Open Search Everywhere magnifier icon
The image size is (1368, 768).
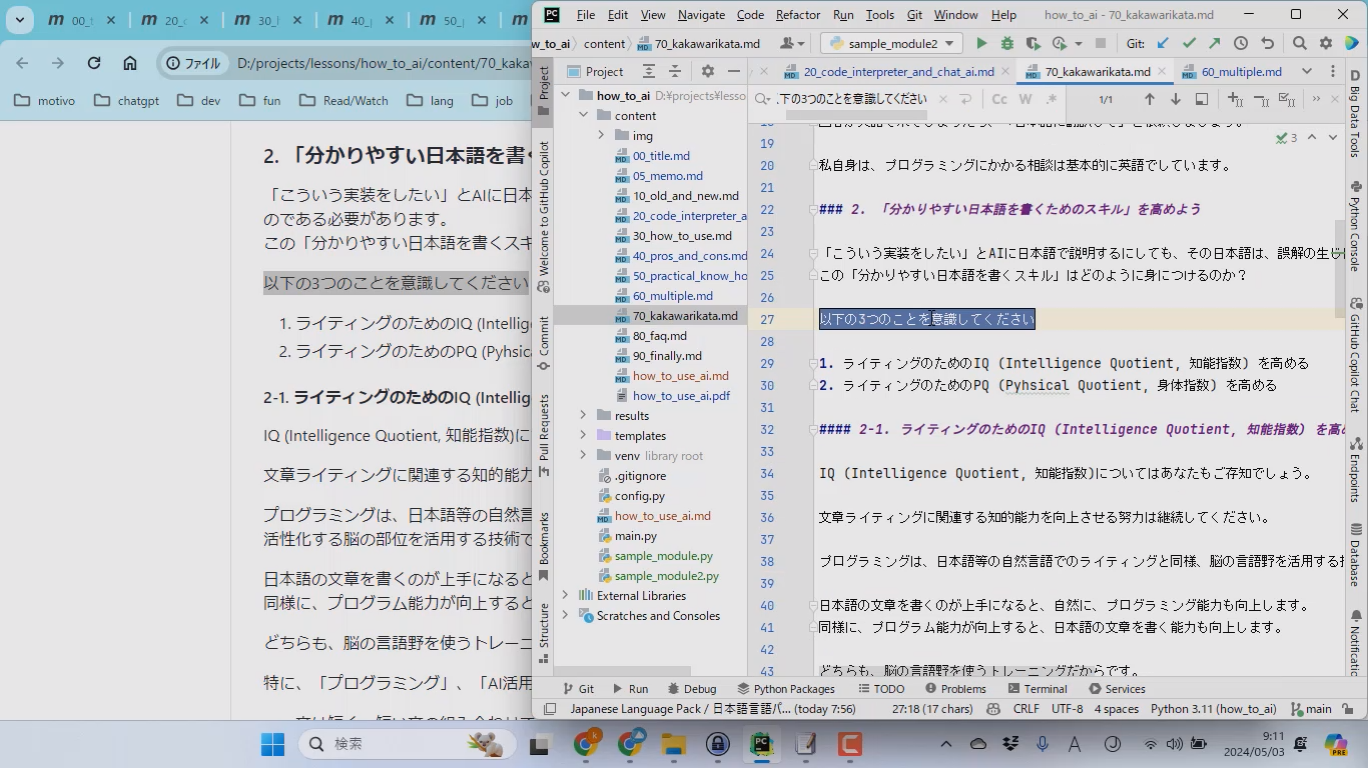[x=1299, y=43]
